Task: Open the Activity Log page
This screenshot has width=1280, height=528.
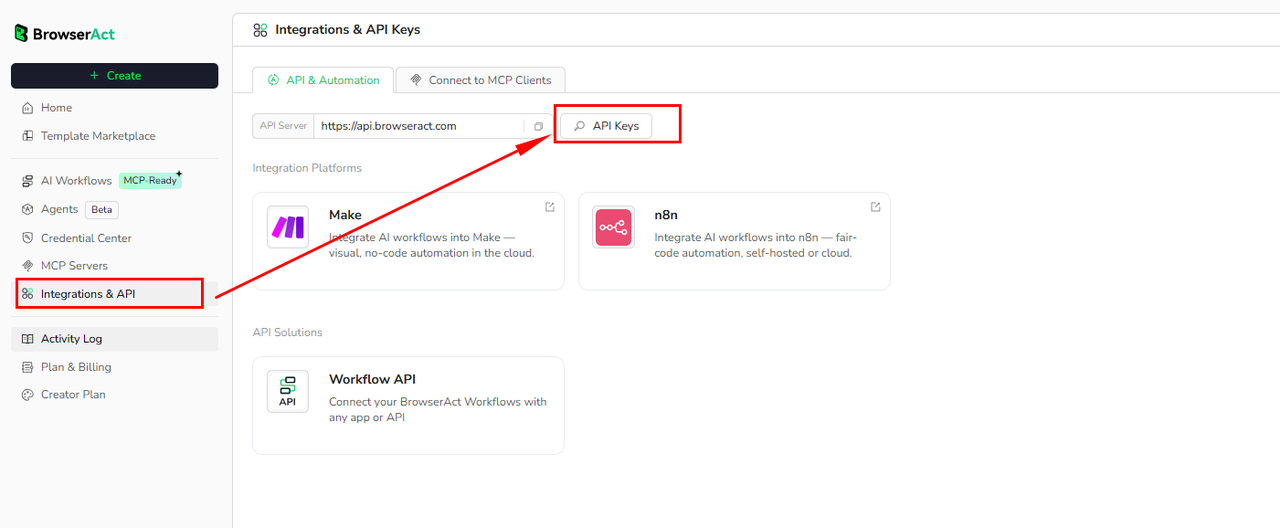Action: click(71, 339)
